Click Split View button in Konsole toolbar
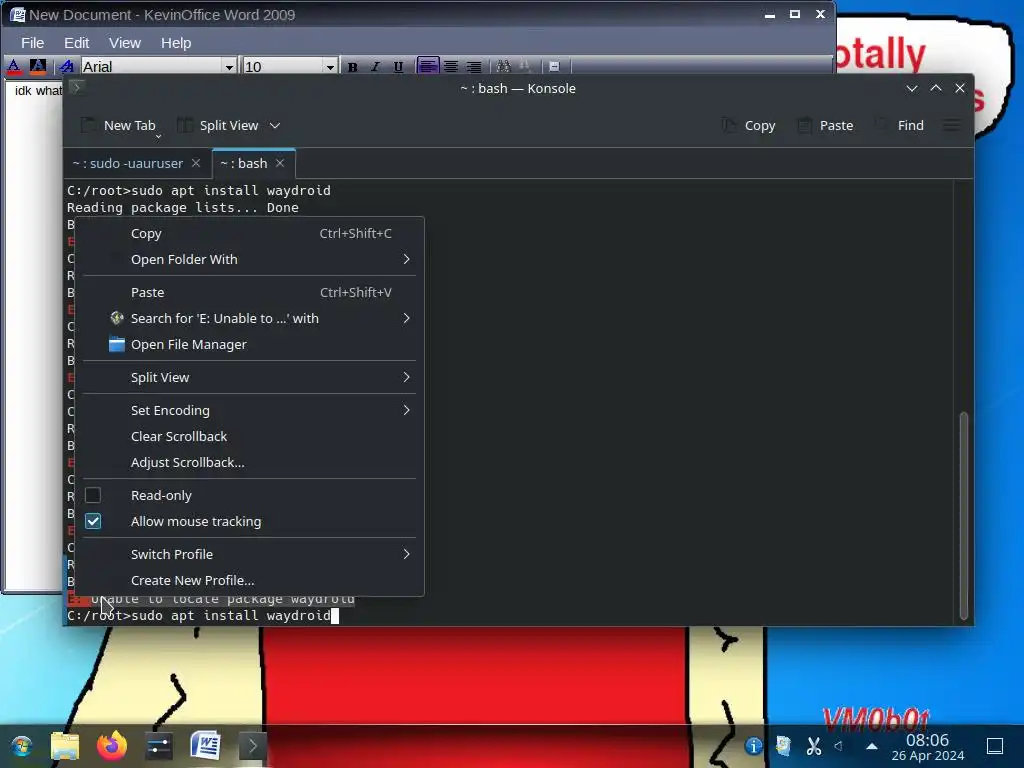 [x=219, y=125]
